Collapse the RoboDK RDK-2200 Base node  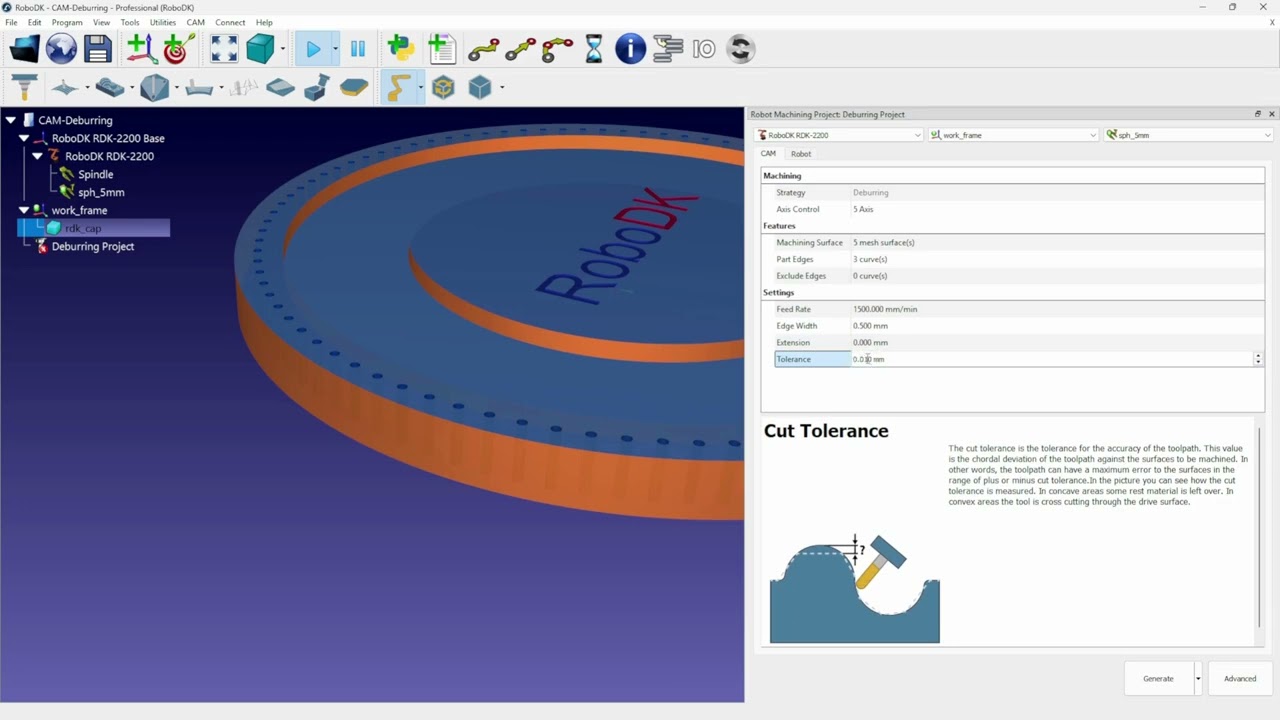click(24, 138)
